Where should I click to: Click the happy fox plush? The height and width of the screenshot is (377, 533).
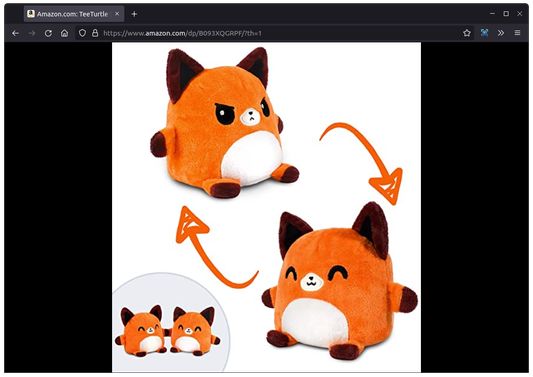pos(340,281)
